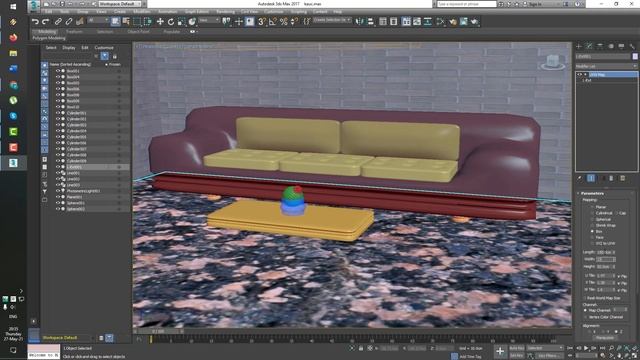Select Cylindrical mapping radio button
The image size is (640, 360).
click(593, 213)
